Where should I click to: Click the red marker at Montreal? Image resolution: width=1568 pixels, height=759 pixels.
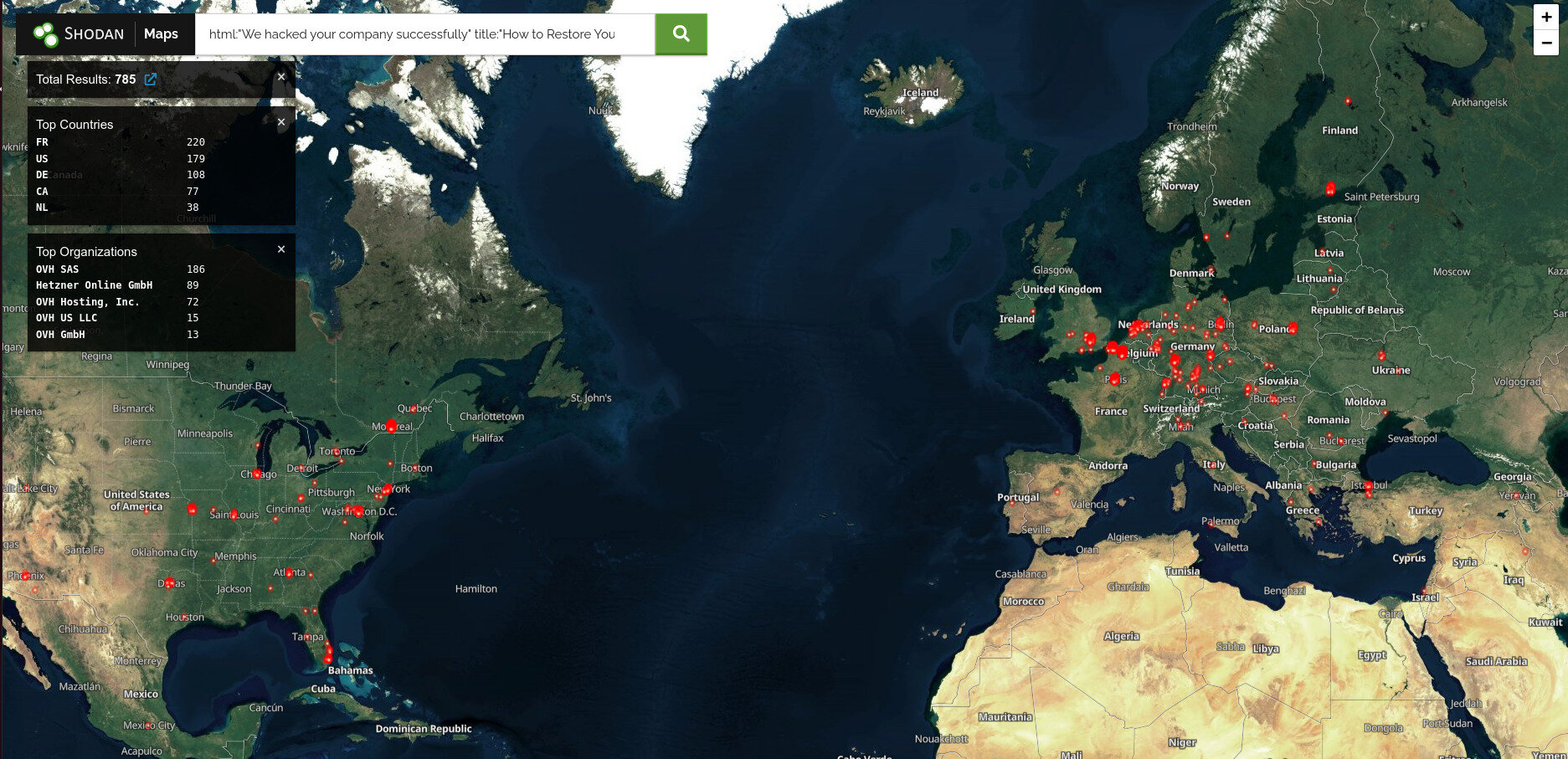391,426
